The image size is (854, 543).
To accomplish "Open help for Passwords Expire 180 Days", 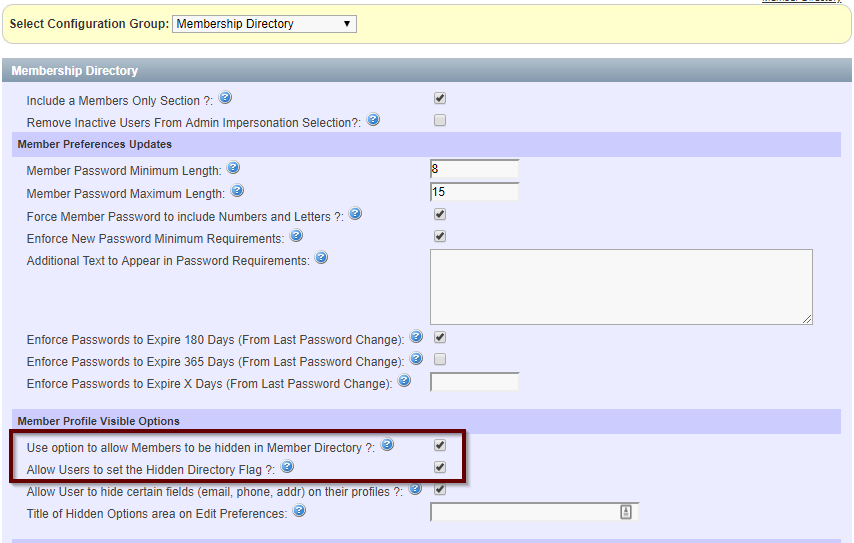I will click(x=416, y=337).
